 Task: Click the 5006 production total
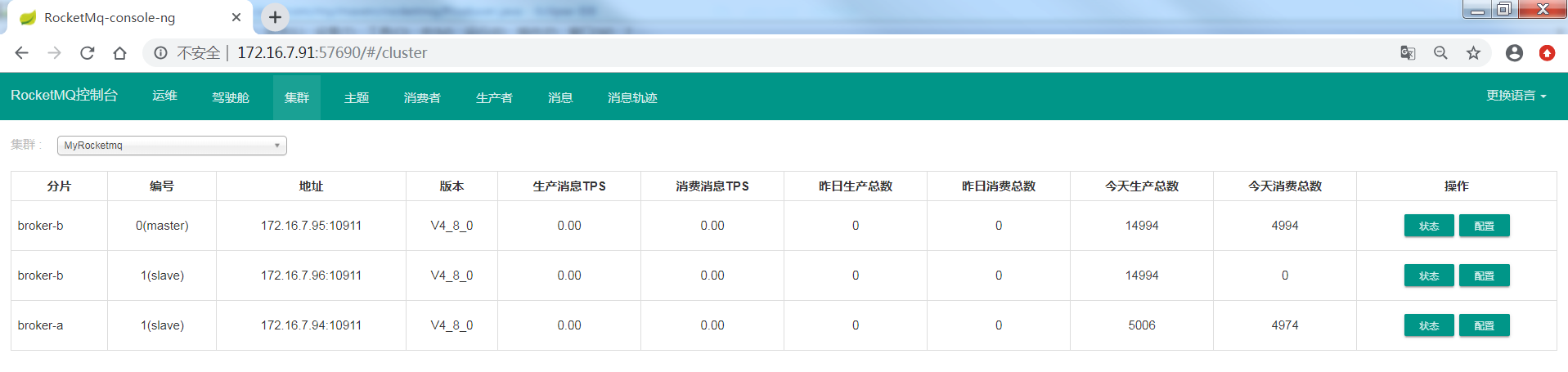click(1142, 325)
